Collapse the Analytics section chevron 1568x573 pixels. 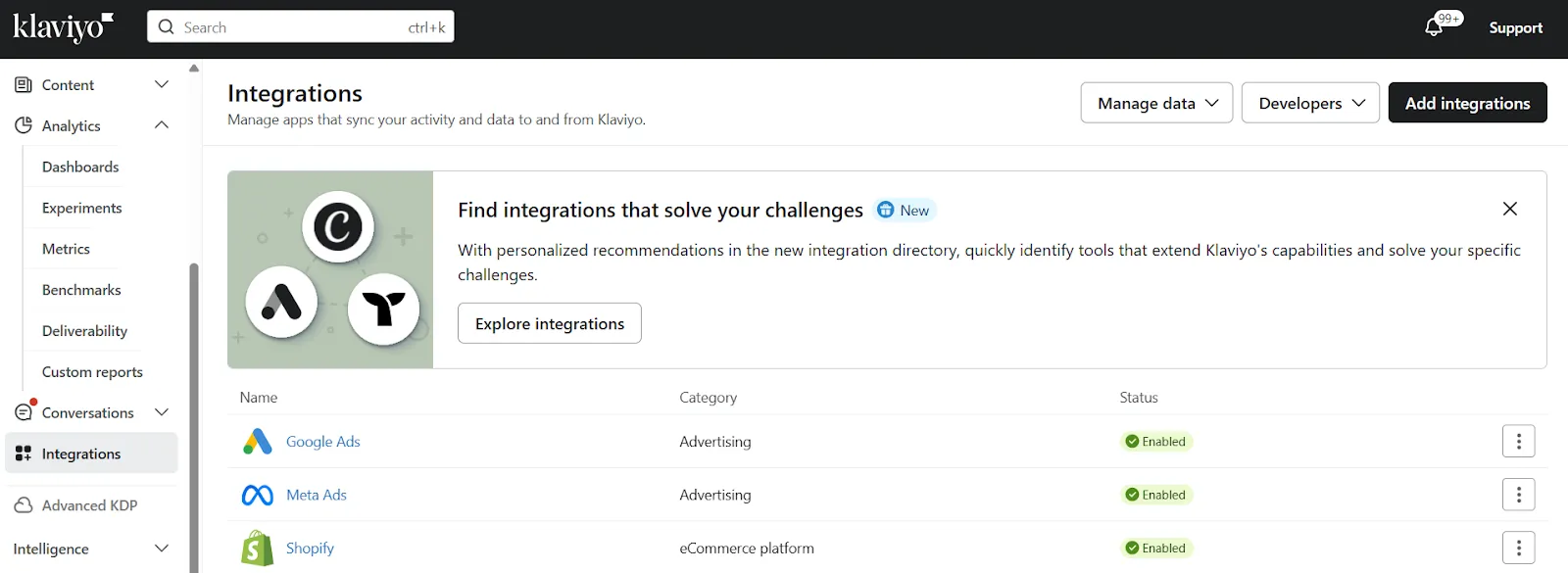(162, 125)
